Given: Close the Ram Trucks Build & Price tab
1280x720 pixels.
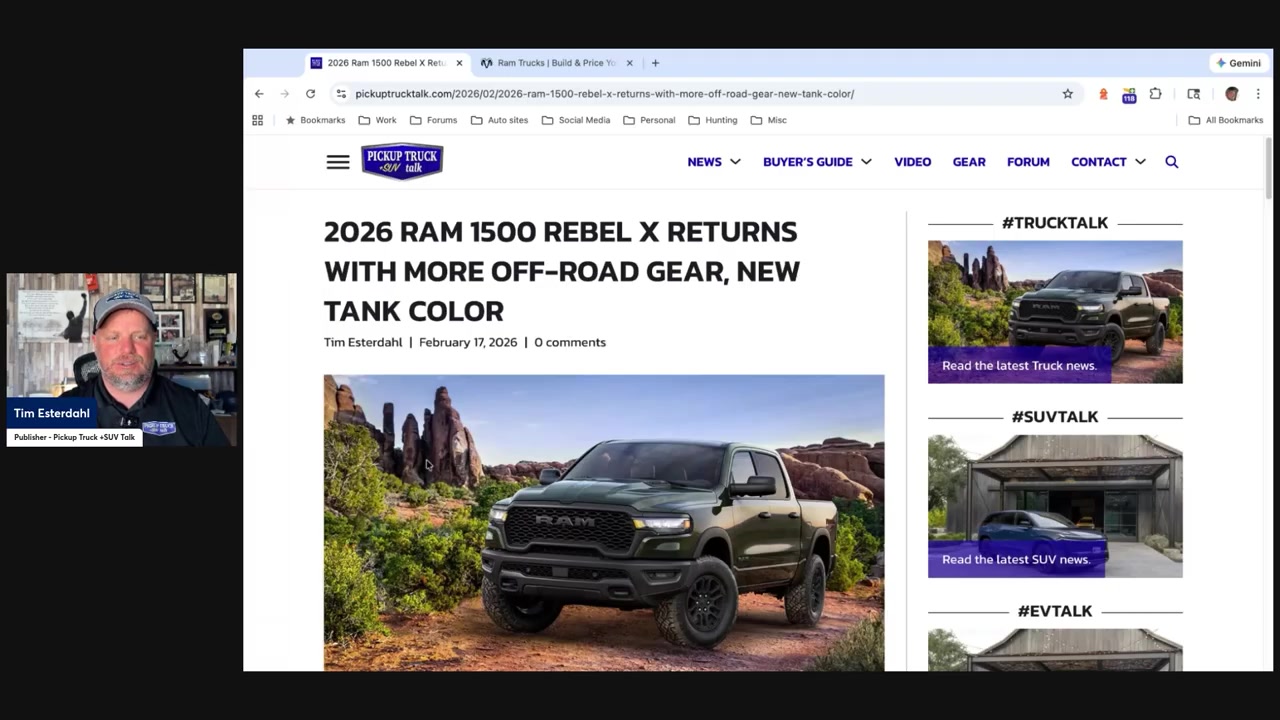Looking at the screenshot, I should click(x=629, y=63).
